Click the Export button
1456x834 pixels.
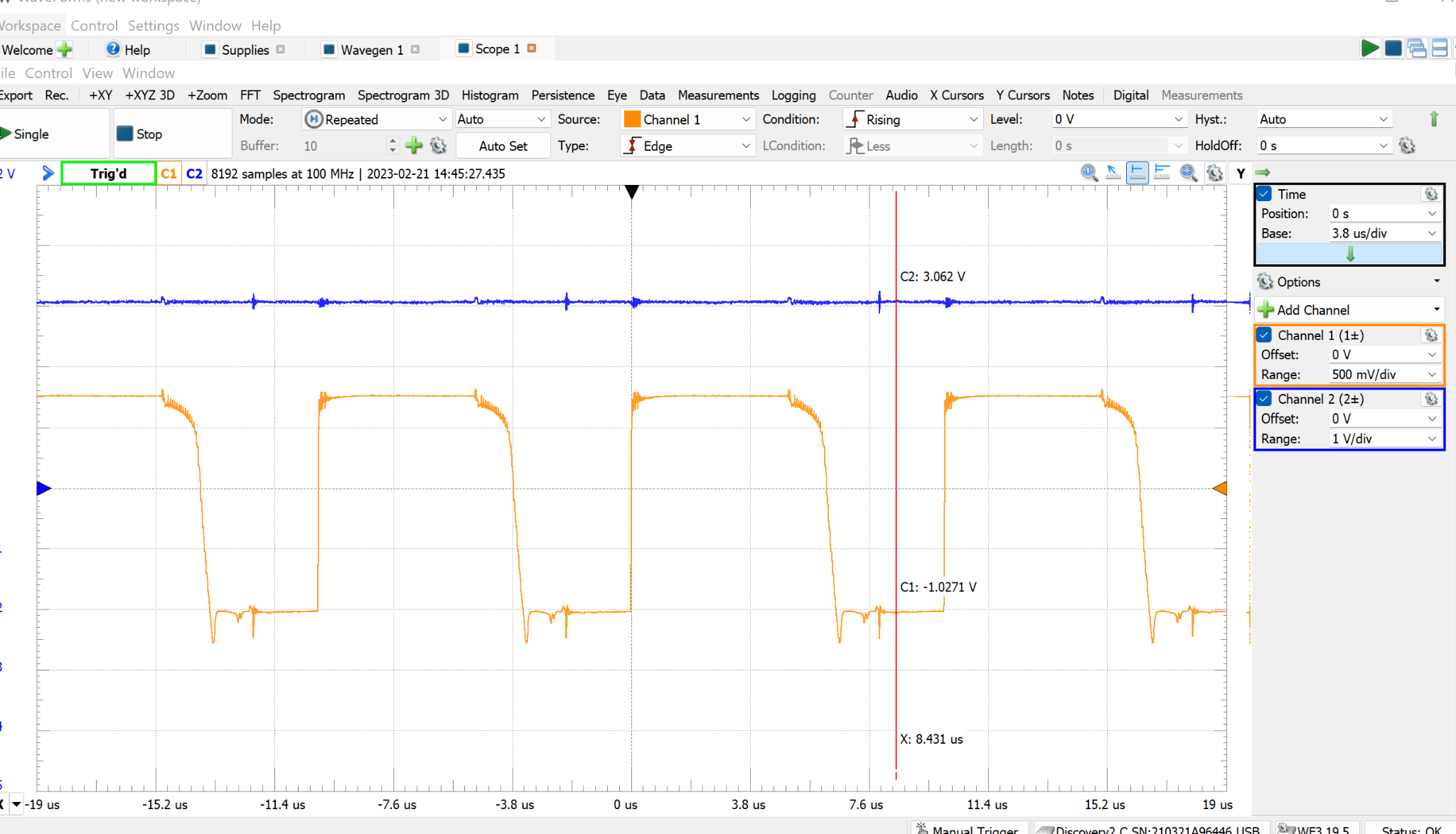pyautogui.click(x=16, y=95)
